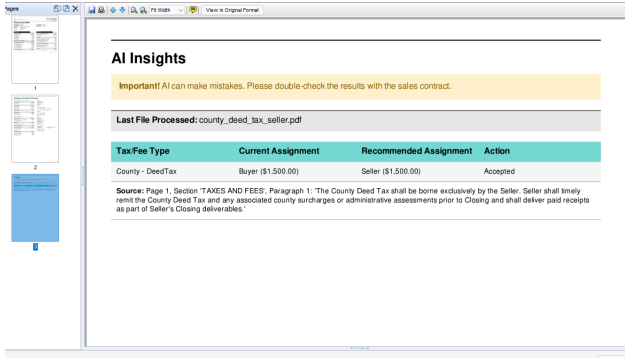Click the Important AI mistakes warning banner
Viewport: 632px width, 361px height.
point(356,87)
